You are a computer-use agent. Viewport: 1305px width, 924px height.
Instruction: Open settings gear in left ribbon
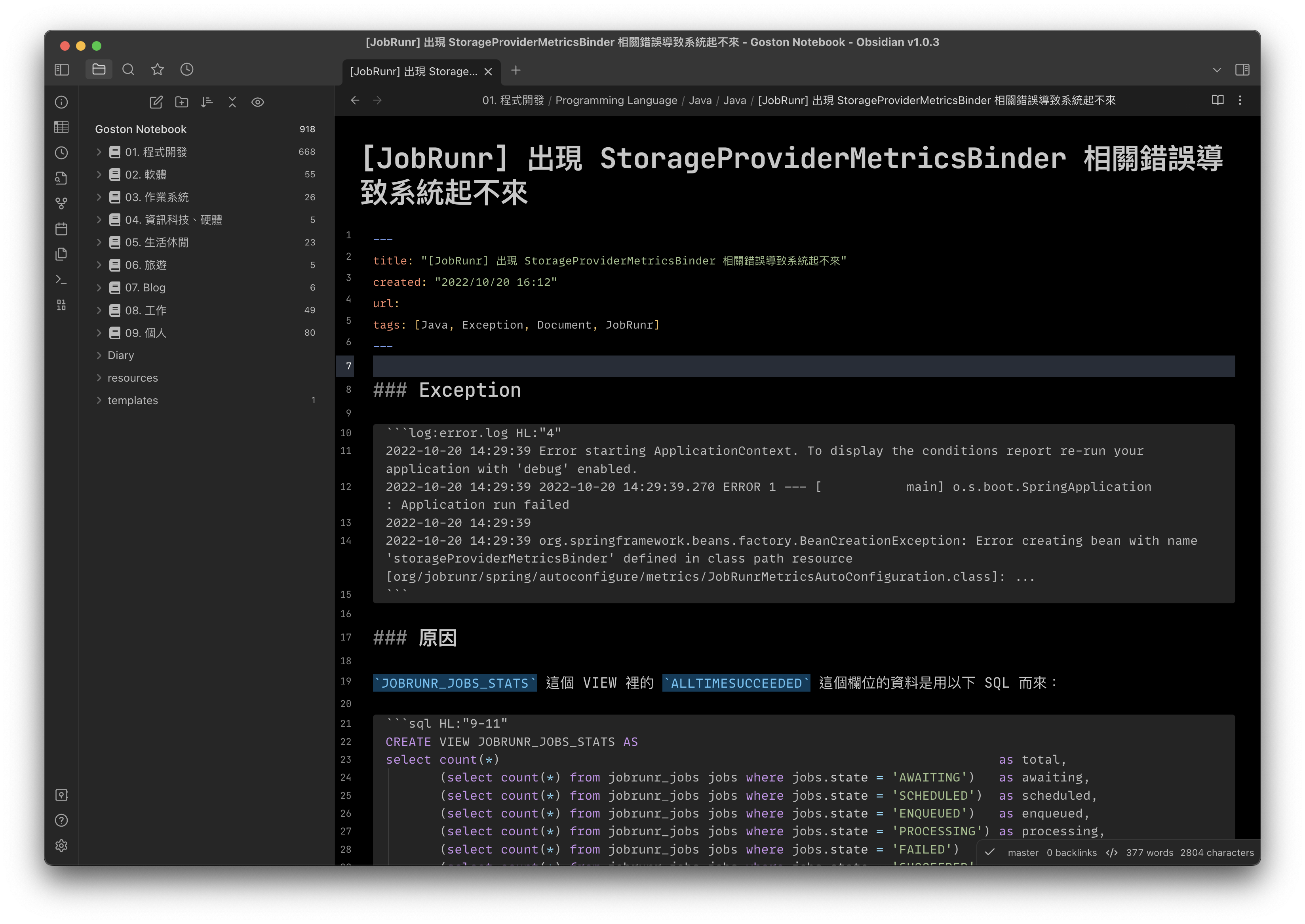click(x=61, y=846)
